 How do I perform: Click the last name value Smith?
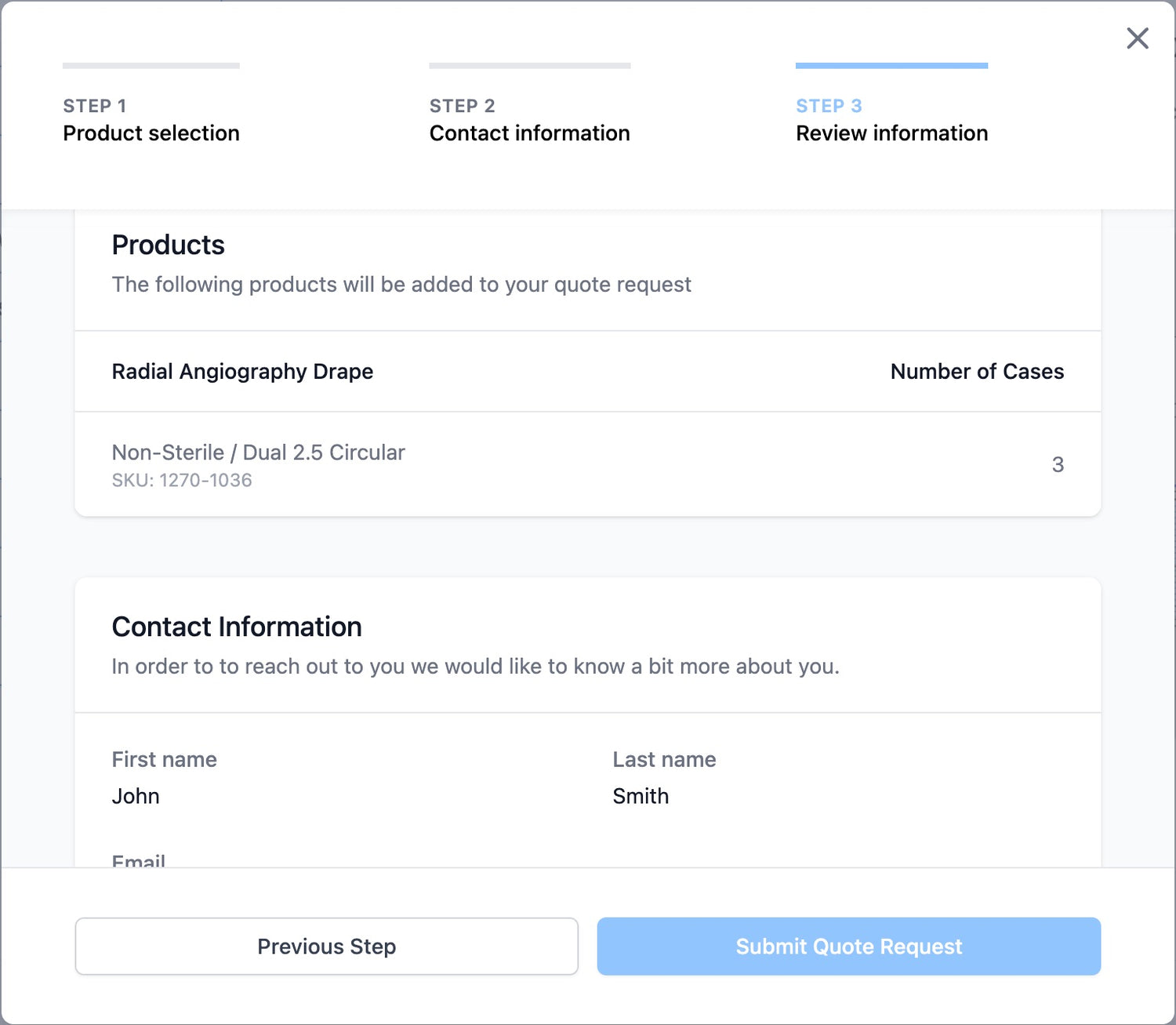coord(641,797)
